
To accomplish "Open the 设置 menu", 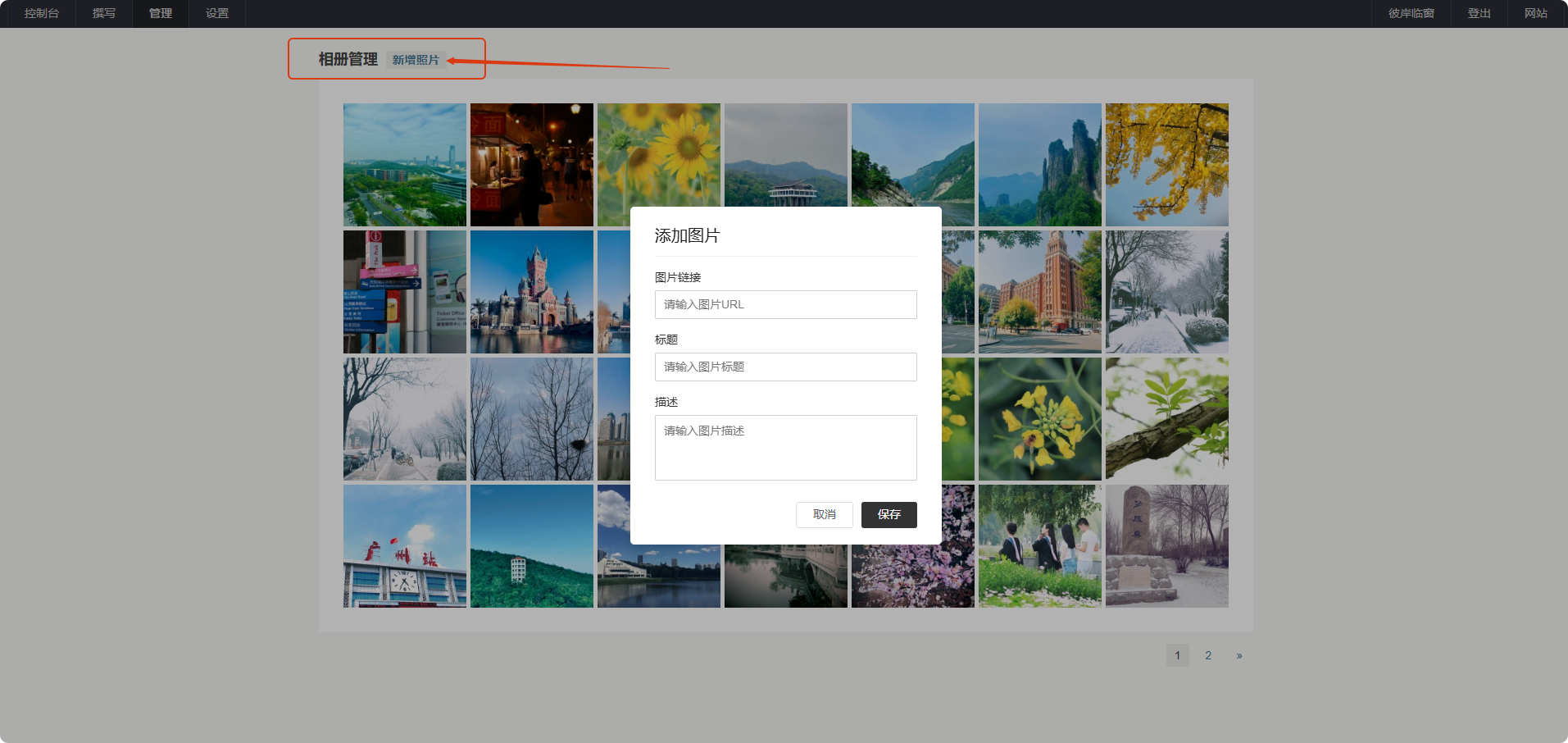I will [217, 13].
